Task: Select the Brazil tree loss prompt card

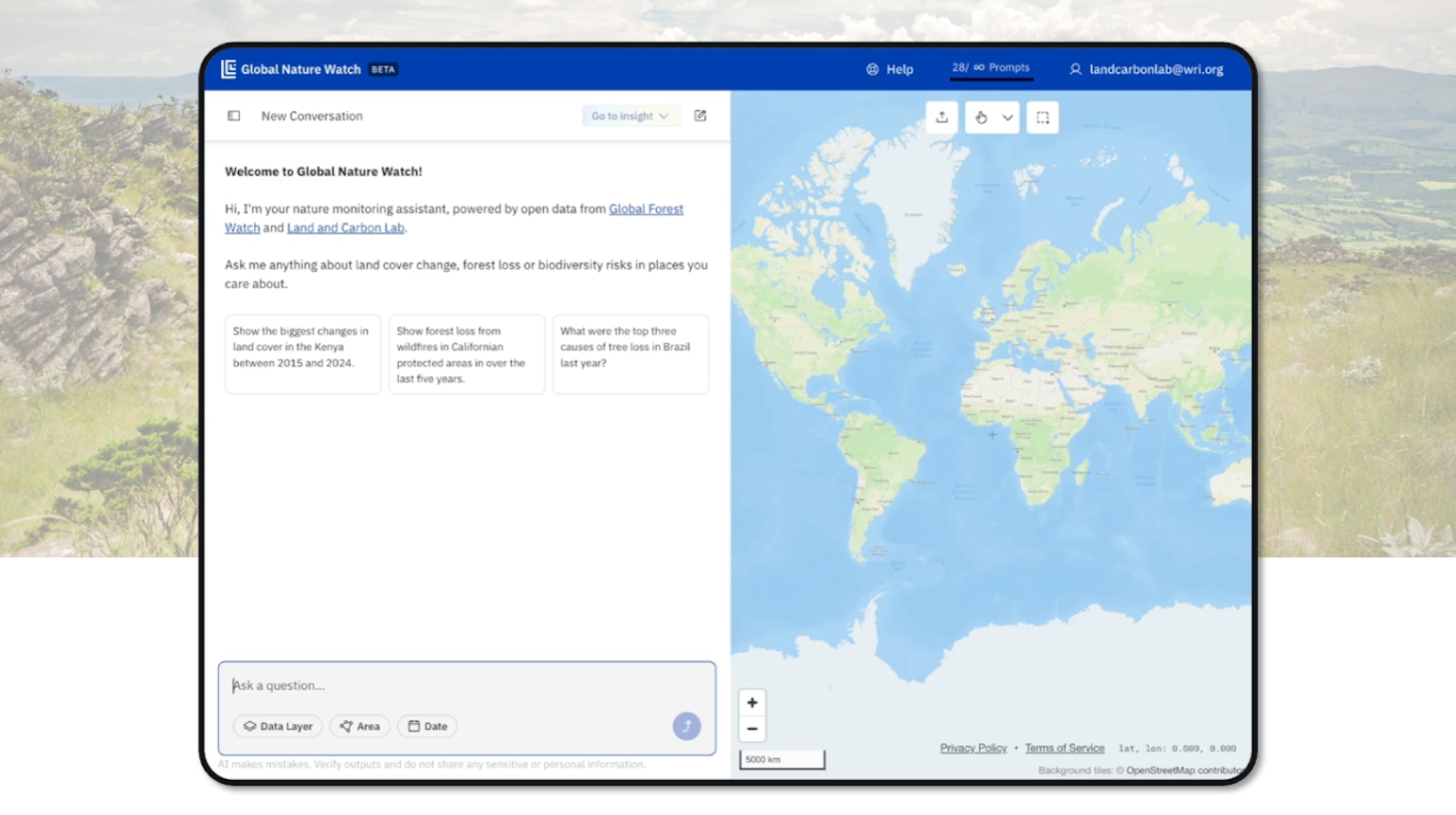Action: pyautogui.click(x=630, y=353)
